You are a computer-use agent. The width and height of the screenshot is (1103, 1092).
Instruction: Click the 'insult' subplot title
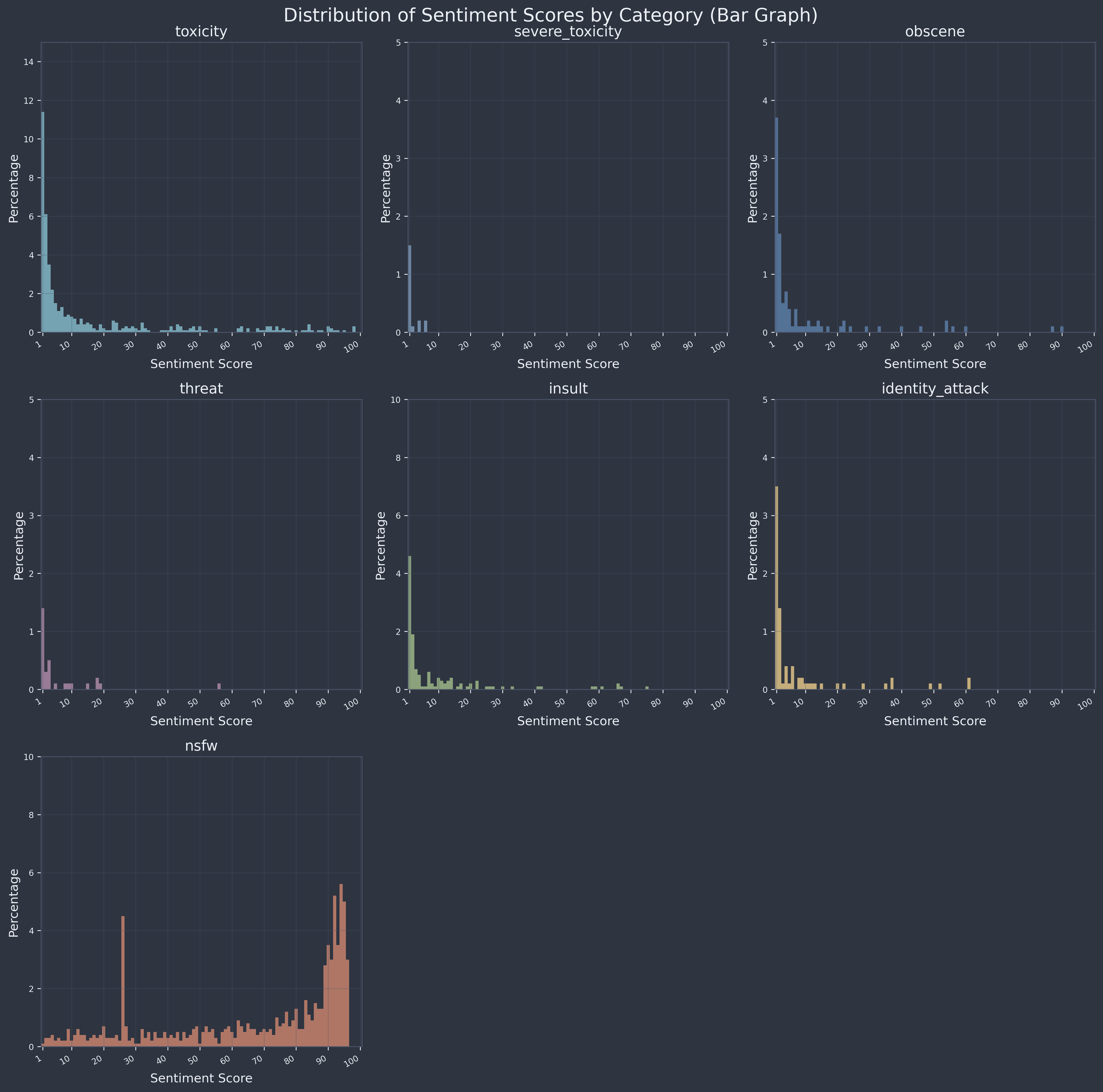(x=568, y=389)
